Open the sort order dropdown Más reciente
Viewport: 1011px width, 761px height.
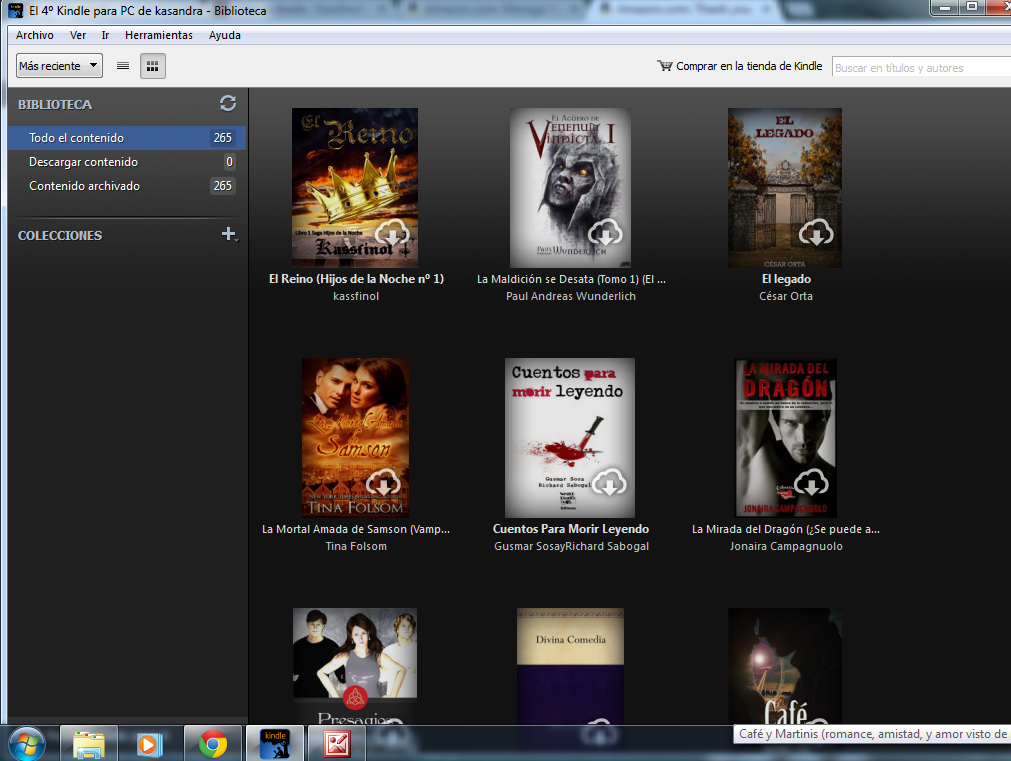pos(59,66)
